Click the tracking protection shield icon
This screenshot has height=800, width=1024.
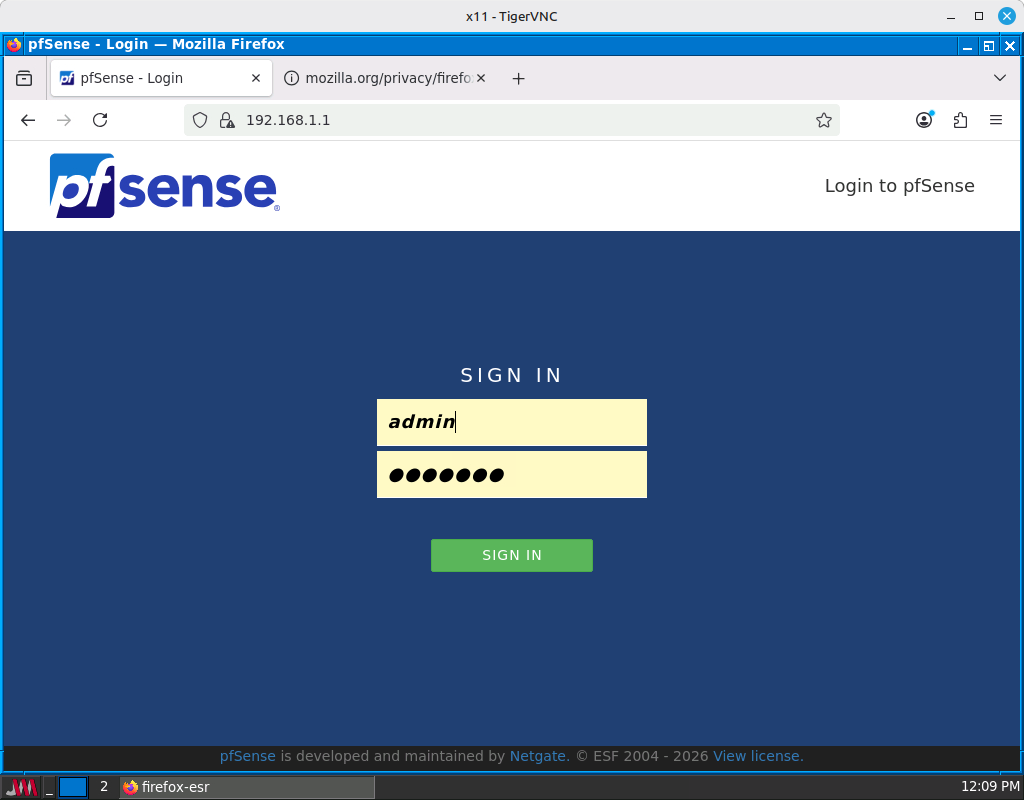coord(199,120)
